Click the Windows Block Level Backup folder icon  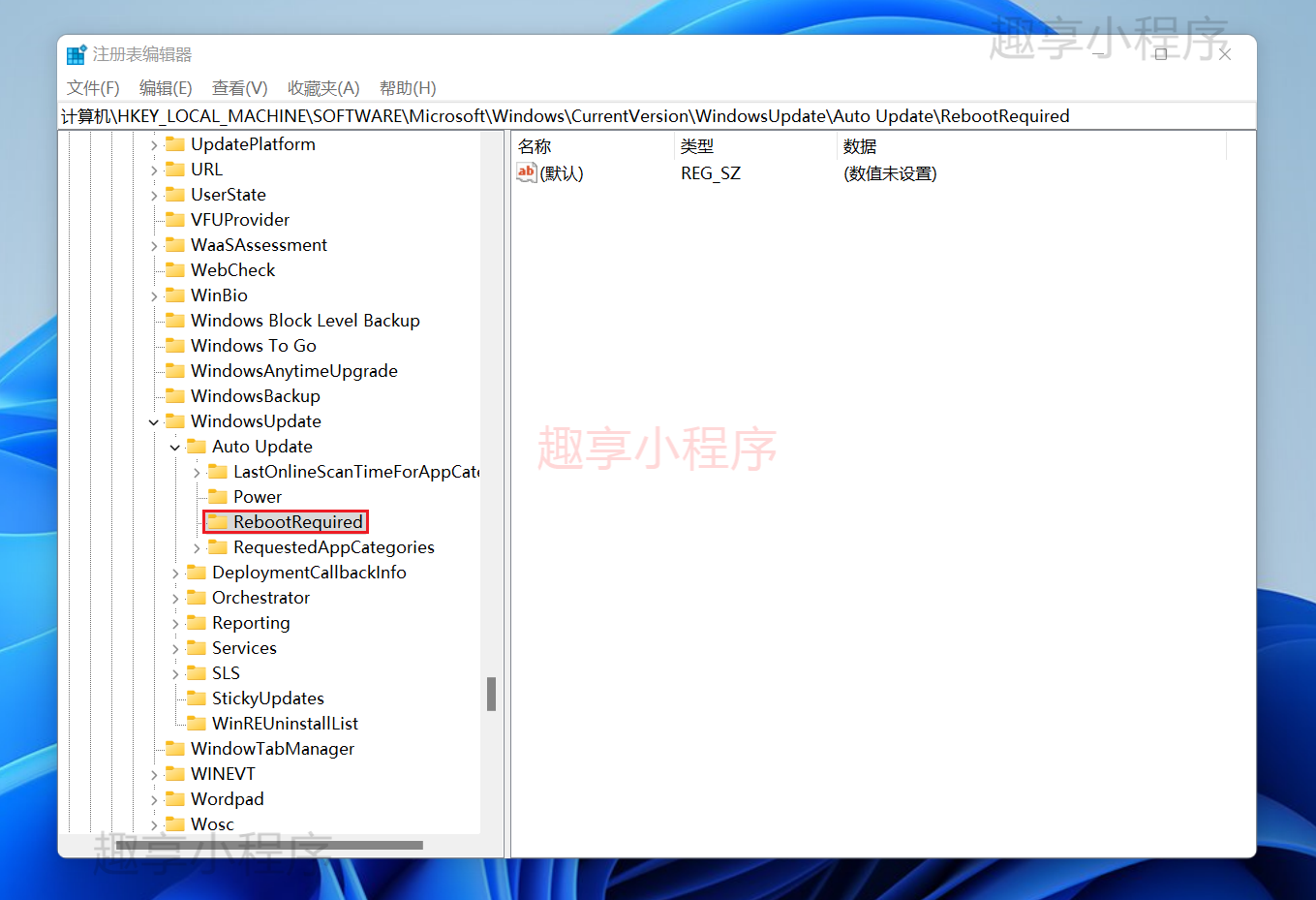175,320
